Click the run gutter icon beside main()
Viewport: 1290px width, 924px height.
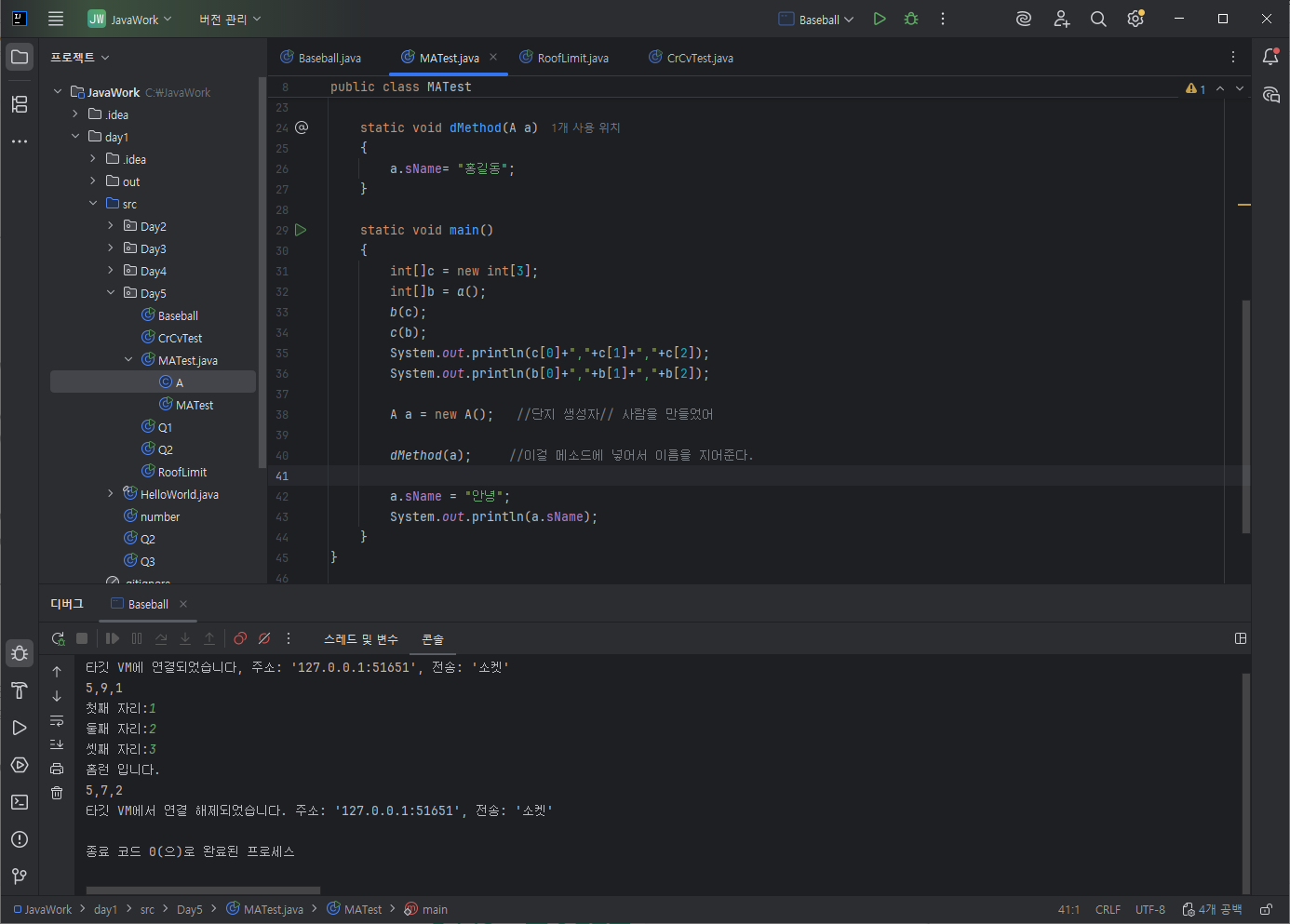301,230
